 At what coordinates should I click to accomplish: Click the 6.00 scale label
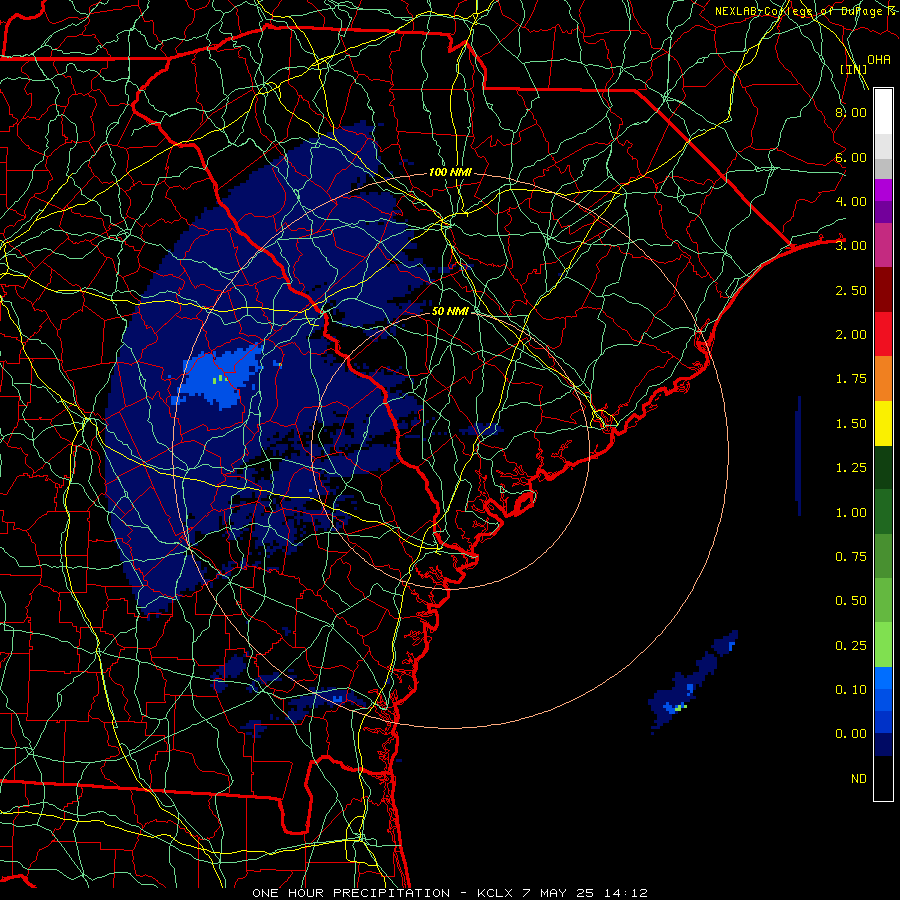click(x=851, y=157)
